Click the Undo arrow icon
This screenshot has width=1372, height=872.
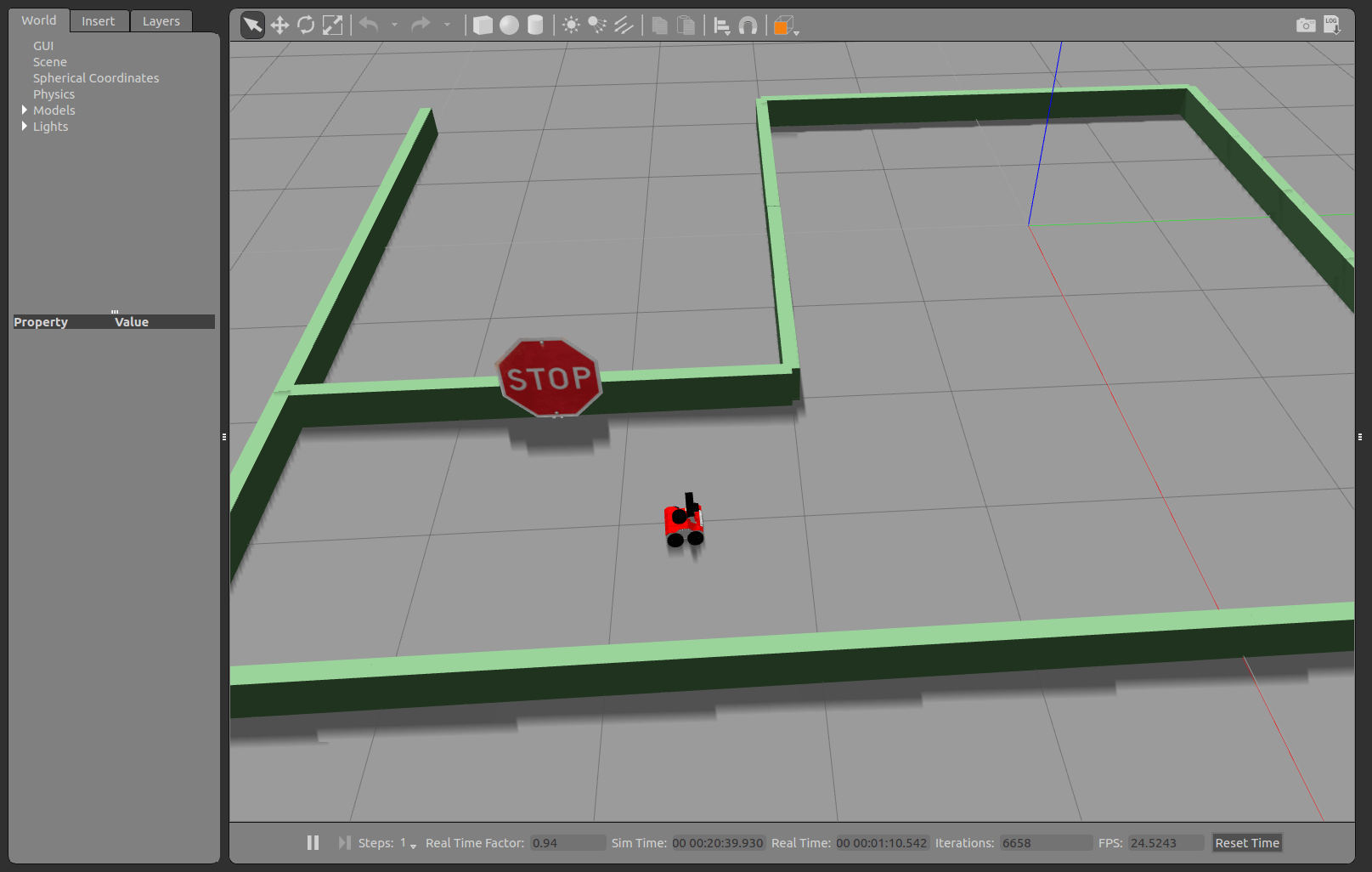[x=369, y=25]
